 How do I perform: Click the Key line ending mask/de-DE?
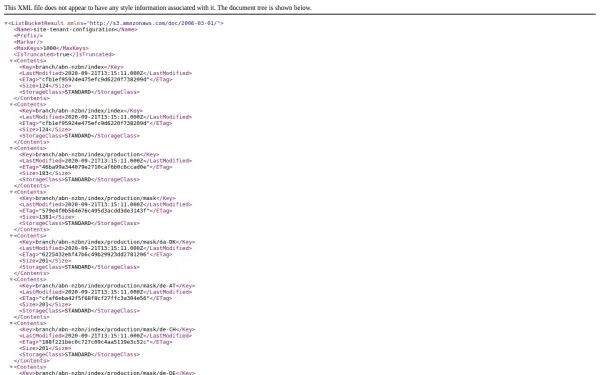click(x=107, y=372)
